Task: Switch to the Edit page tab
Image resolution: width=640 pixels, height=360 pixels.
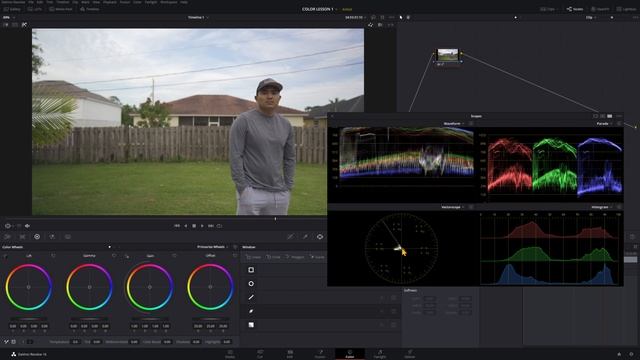Action: (x=290, y=354)
